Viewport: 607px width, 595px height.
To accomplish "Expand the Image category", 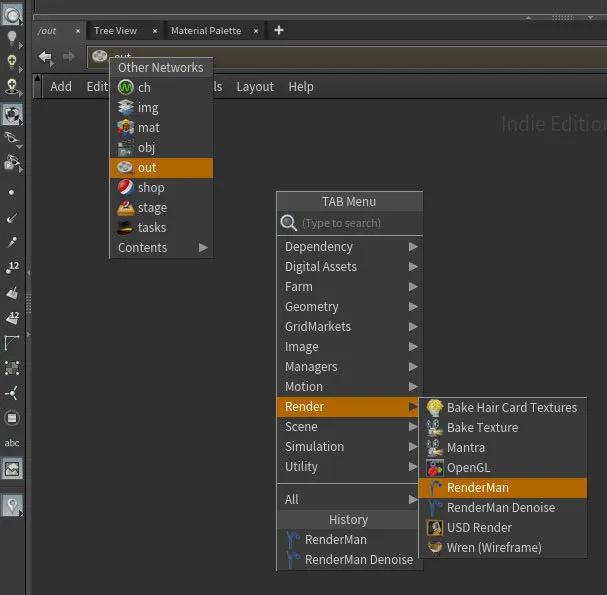I will (349, 347).
